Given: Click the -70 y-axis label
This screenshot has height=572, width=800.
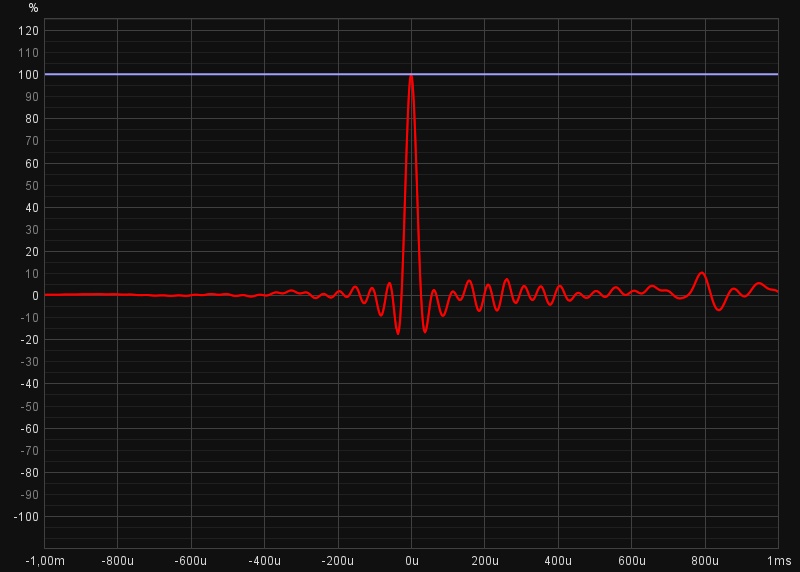Looking at the screenshot, I should 30,451.
